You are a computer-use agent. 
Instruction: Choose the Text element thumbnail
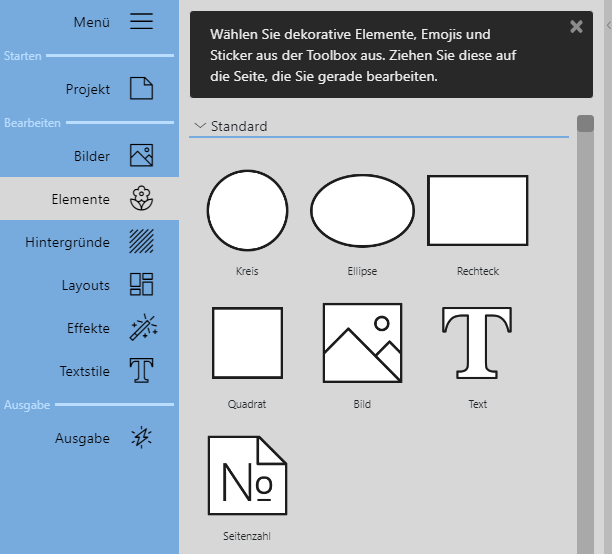477,342
